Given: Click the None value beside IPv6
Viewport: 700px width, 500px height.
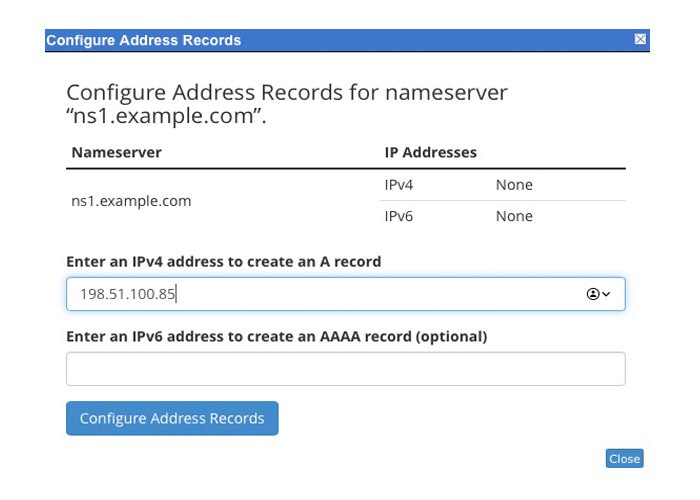Looking at the screenshot, I should 514,216.
